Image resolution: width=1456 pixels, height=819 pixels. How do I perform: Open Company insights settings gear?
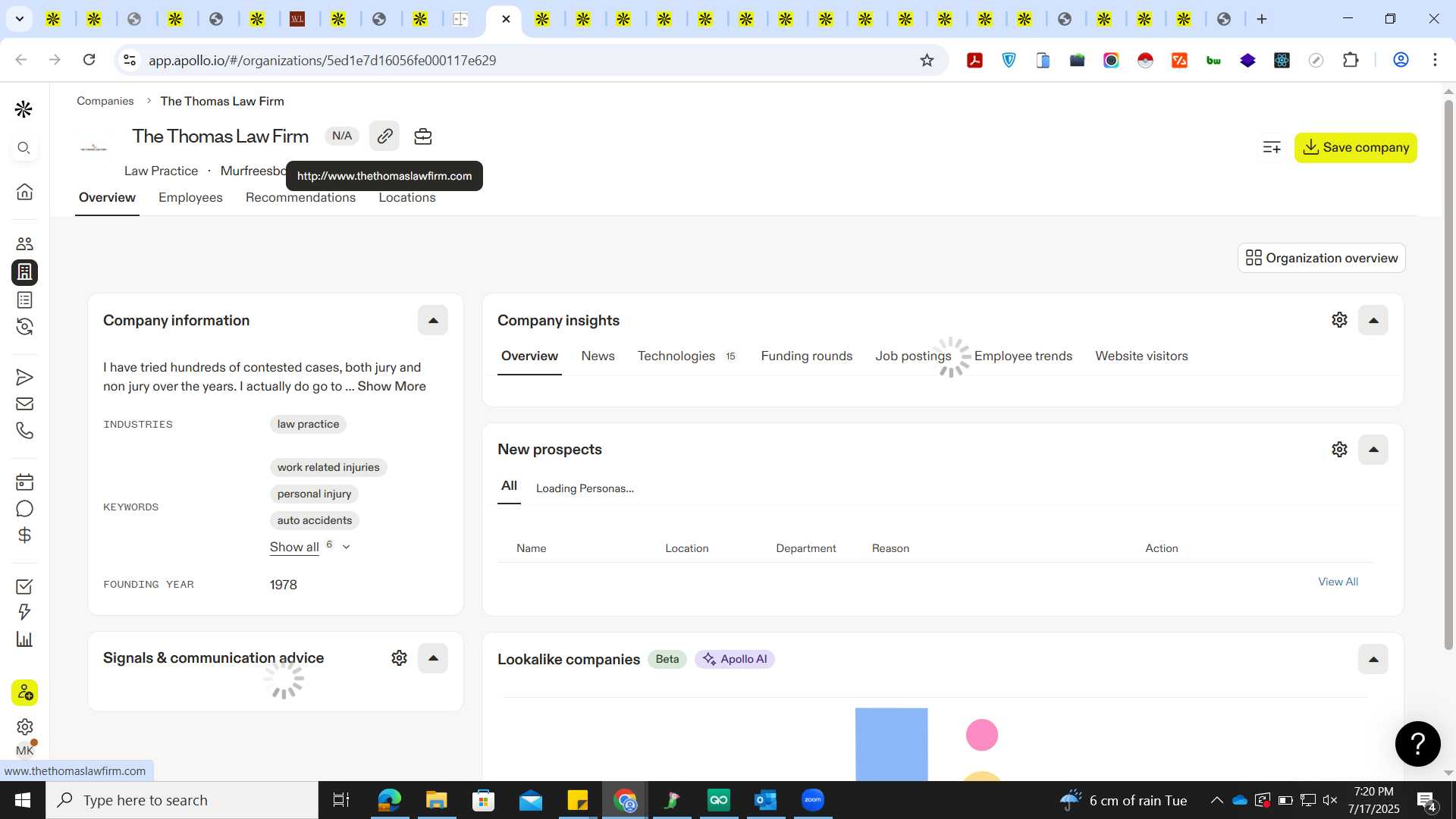coord(1339,320)
